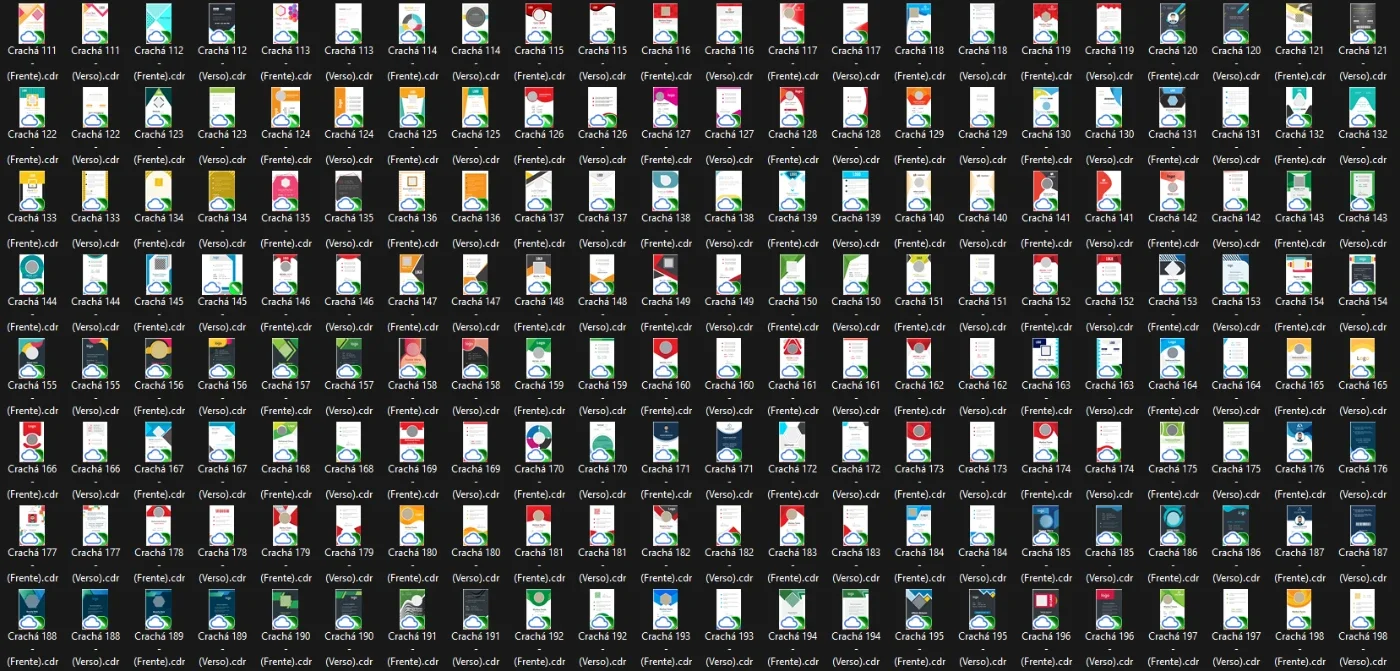The height and width of the screenshot is (671, 1400).
Task: Pick the Crachá 160 (Frente).cdr icon
Action: pos(665,357)
